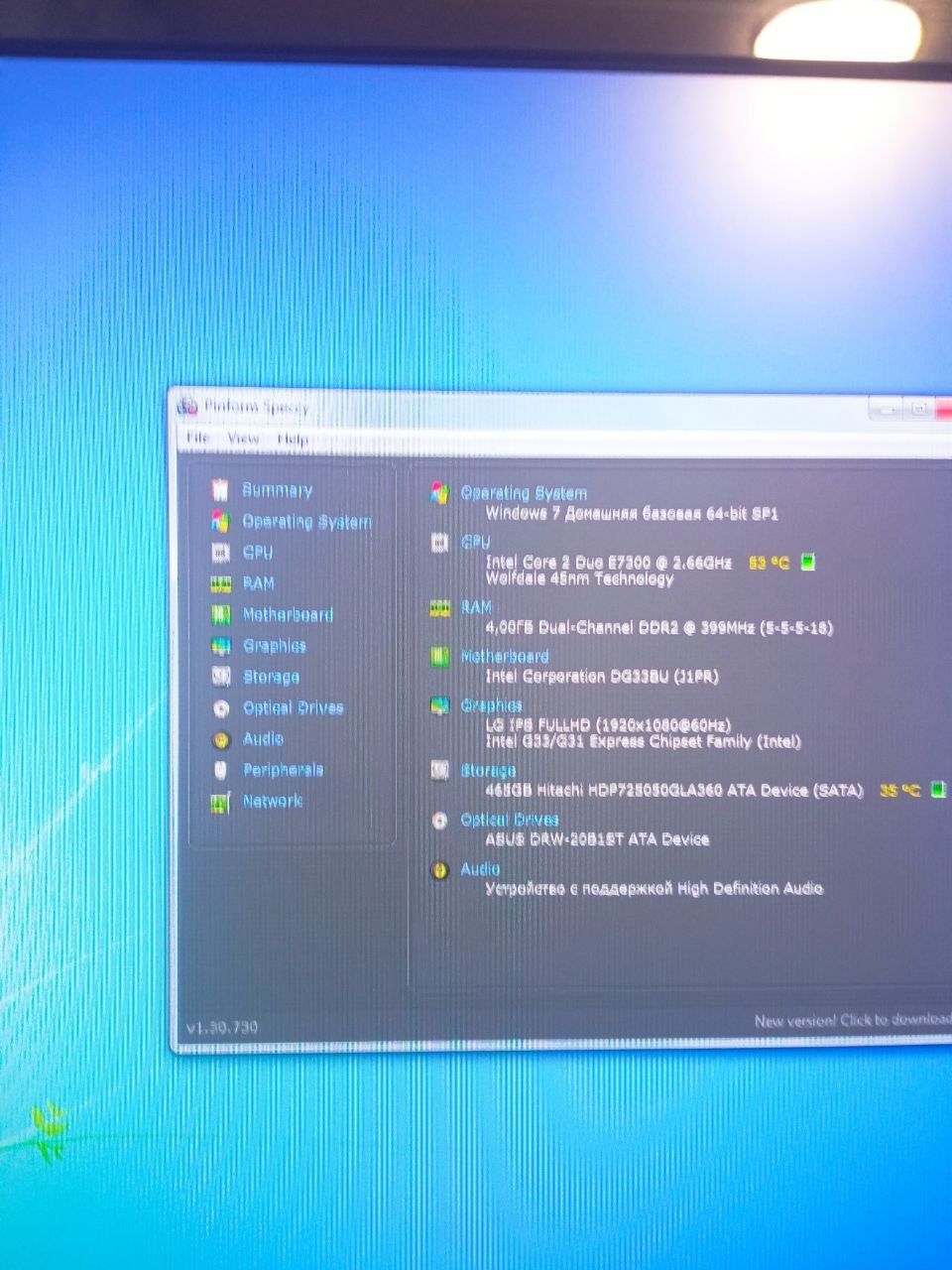Click the sidebar CPU chip icon
Viewport: 952px width, 1270px height.
pos(221,553)
